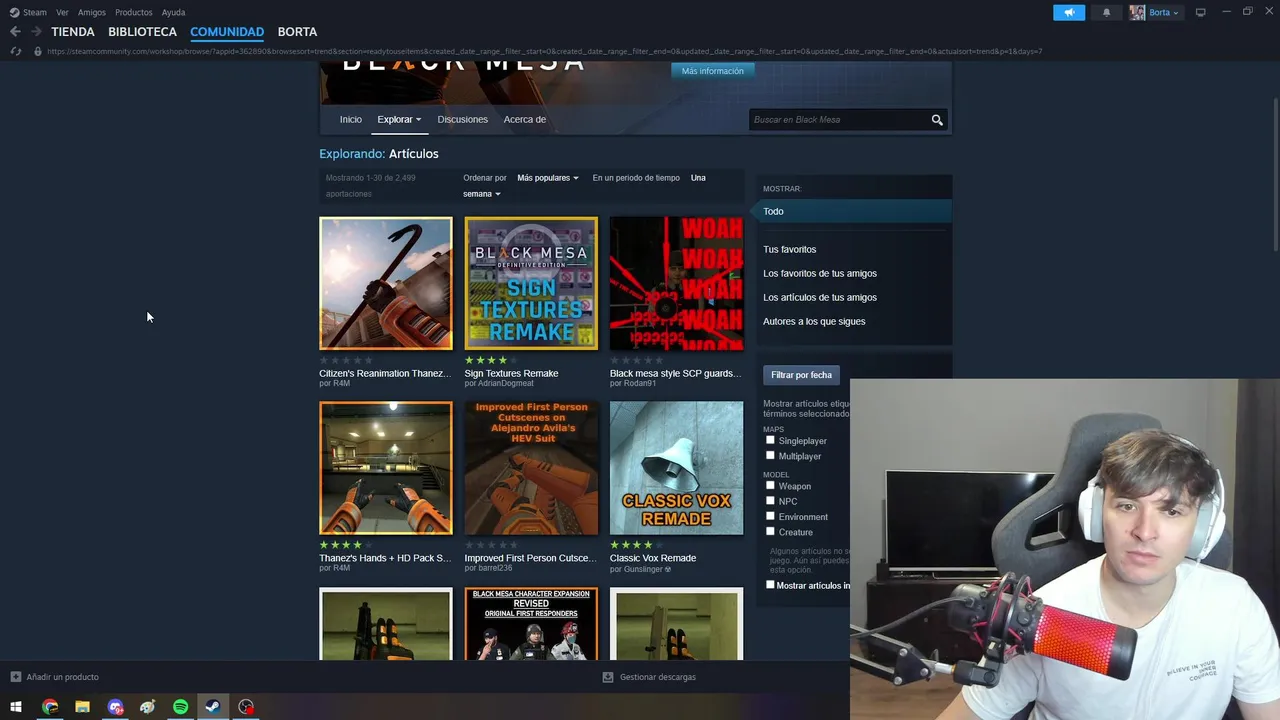Open the Amigos menu
Image resolution: width=1280 pixels, height=720 pixels.
[x=92, y=12]
